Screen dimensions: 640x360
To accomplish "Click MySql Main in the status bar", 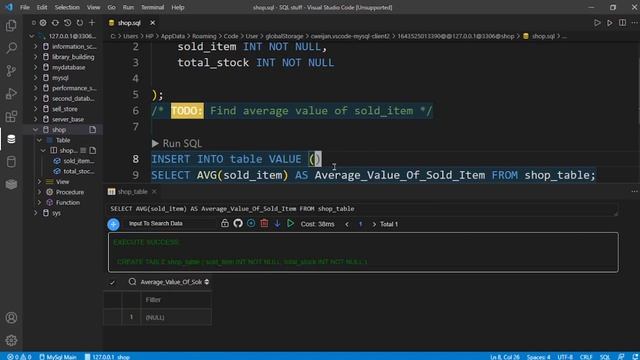I will 58,356.
